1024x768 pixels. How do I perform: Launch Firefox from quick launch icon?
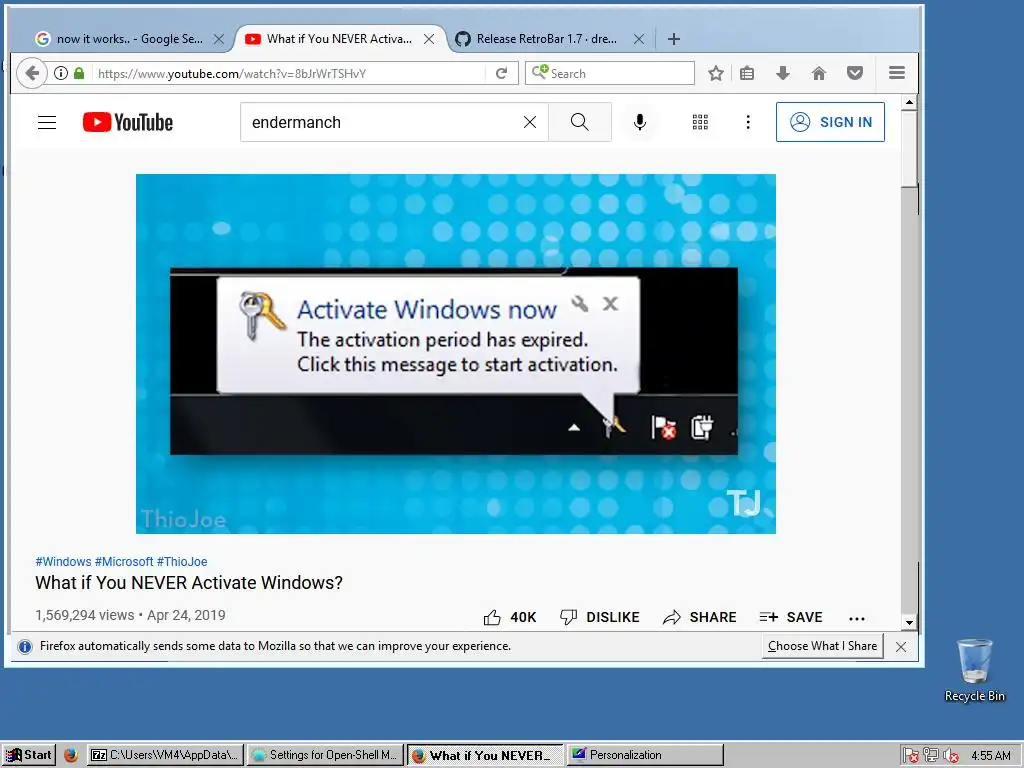click(71, 755)
